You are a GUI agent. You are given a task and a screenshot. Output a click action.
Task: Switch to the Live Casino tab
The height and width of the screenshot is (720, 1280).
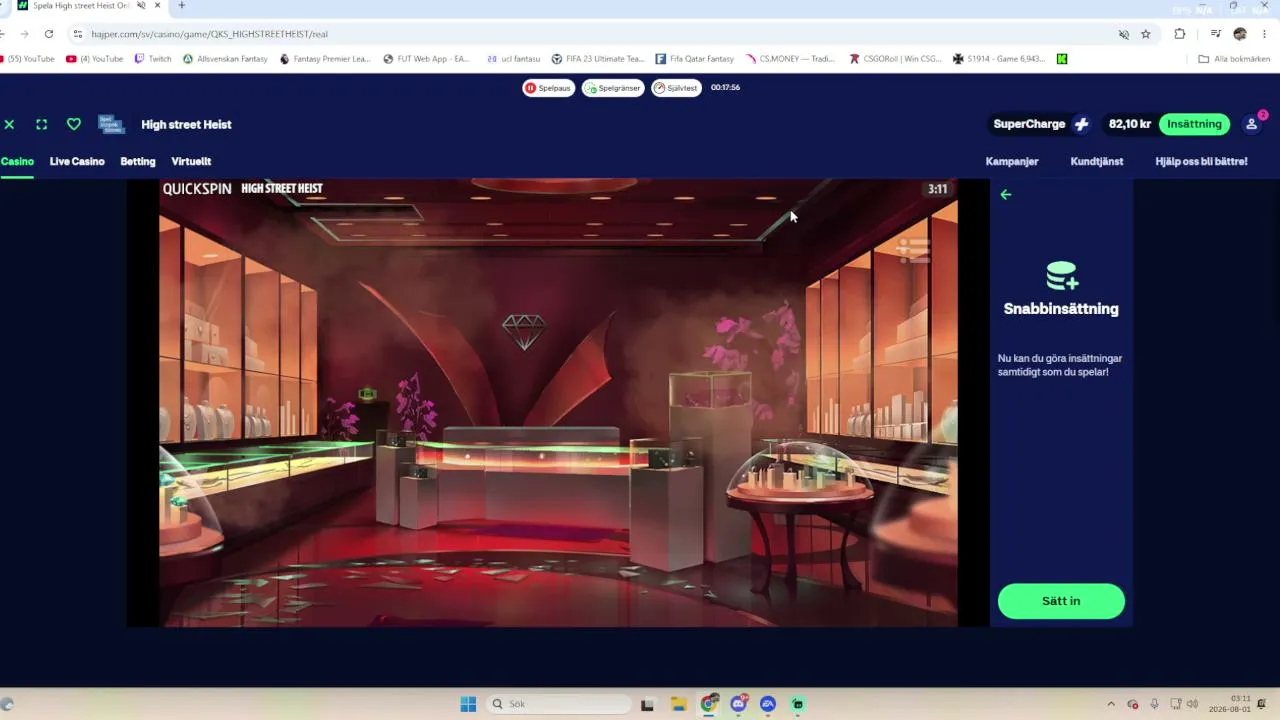pyautogui.click(x=77, y=161)
